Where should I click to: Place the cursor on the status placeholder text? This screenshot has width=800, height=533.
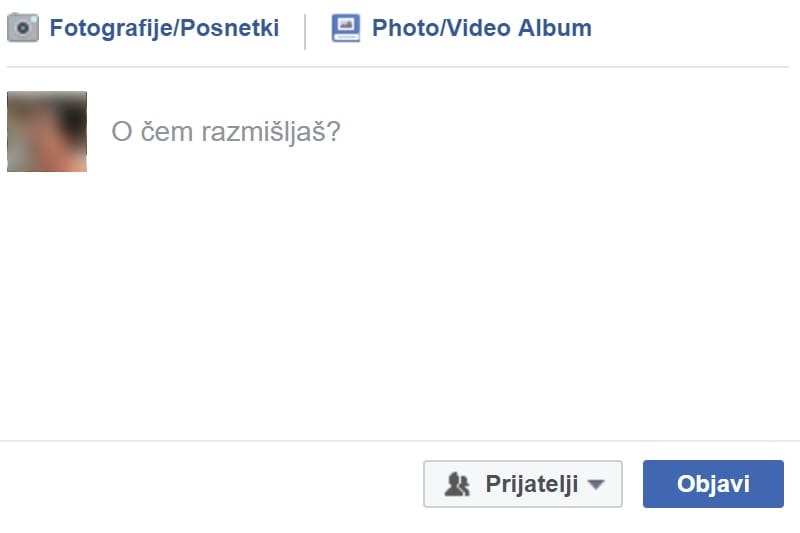tap(226, 132)
